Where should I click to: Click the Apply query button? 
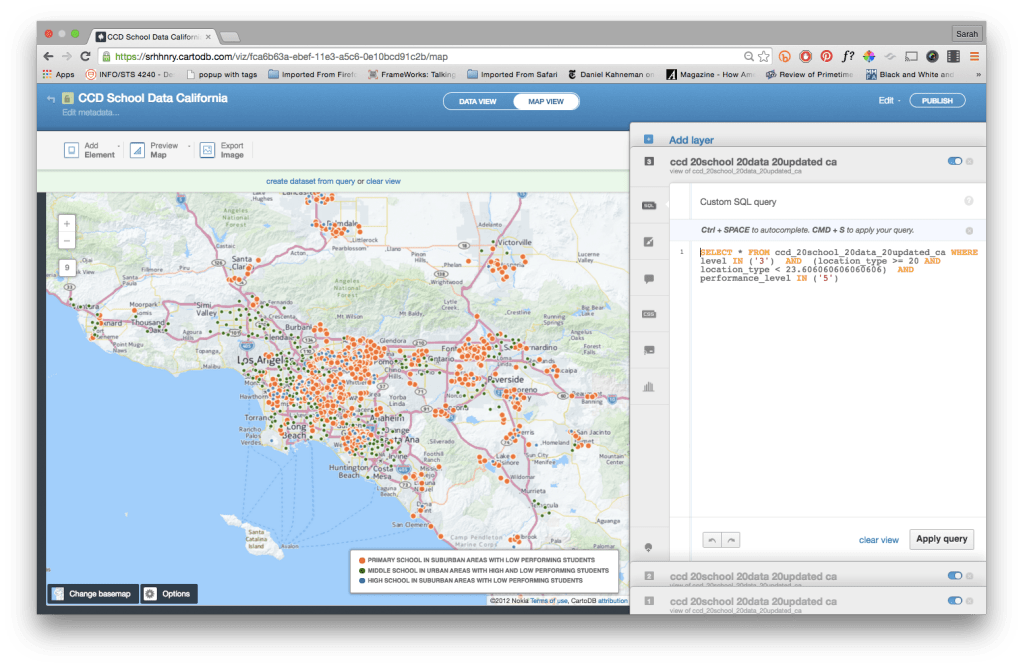click(941, 539)
